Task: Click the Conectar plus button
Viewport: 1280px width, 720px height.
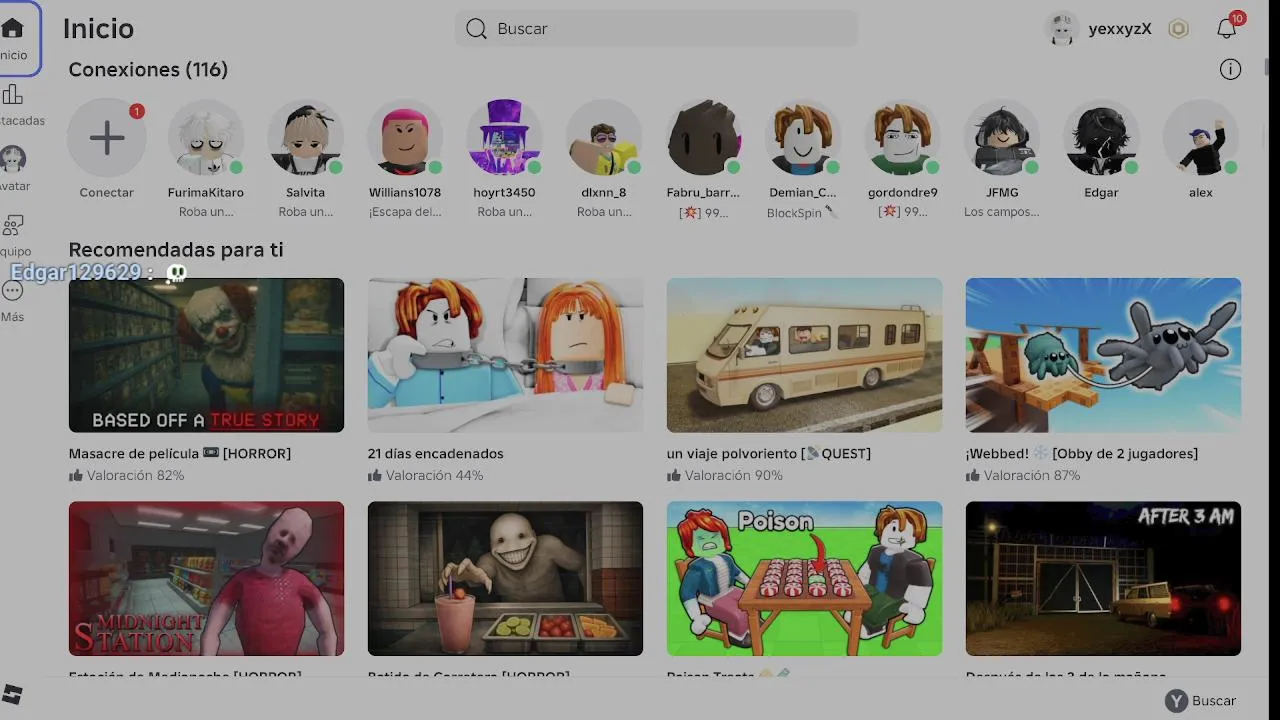Action: pos(107,138)
